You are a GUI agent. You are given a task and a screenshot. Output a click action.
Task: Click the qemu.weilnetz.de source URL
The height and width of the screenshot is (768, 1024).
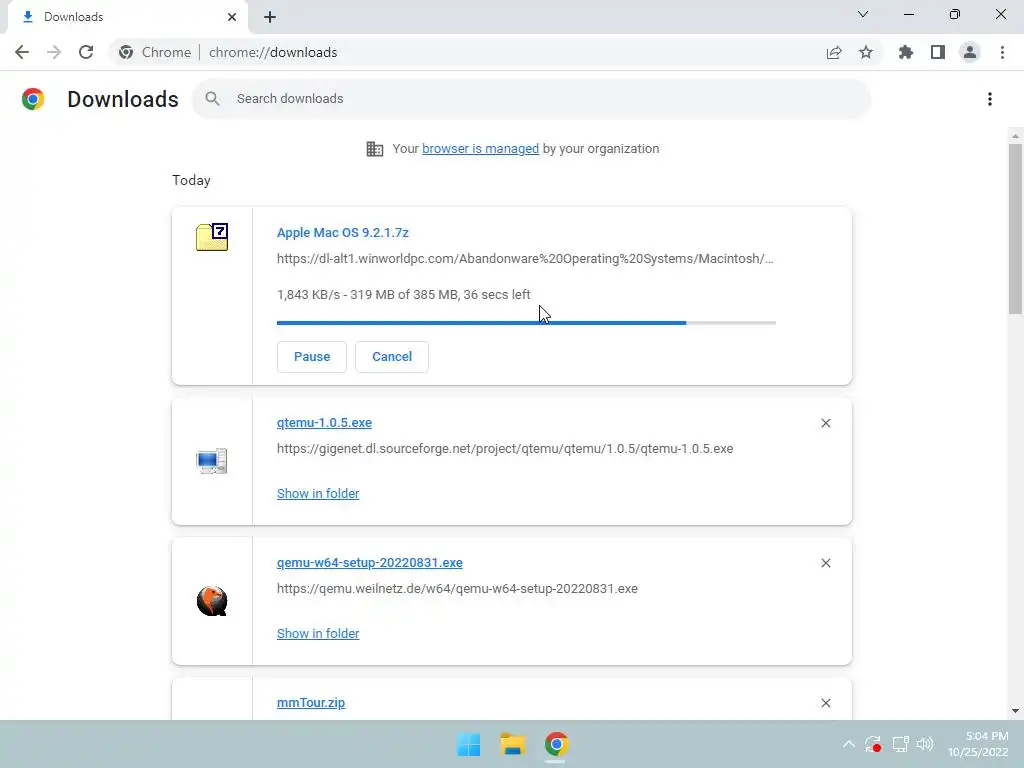point(457,588)
